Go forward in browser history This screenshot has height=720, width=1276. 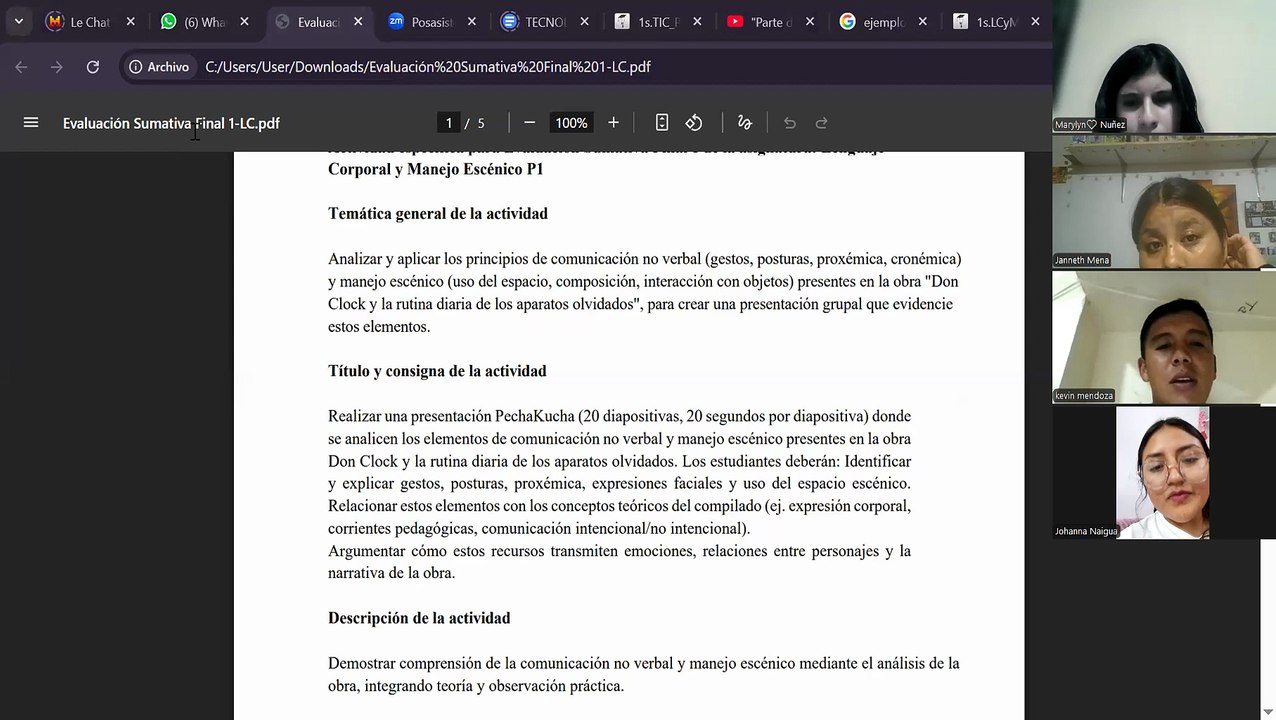57,67
